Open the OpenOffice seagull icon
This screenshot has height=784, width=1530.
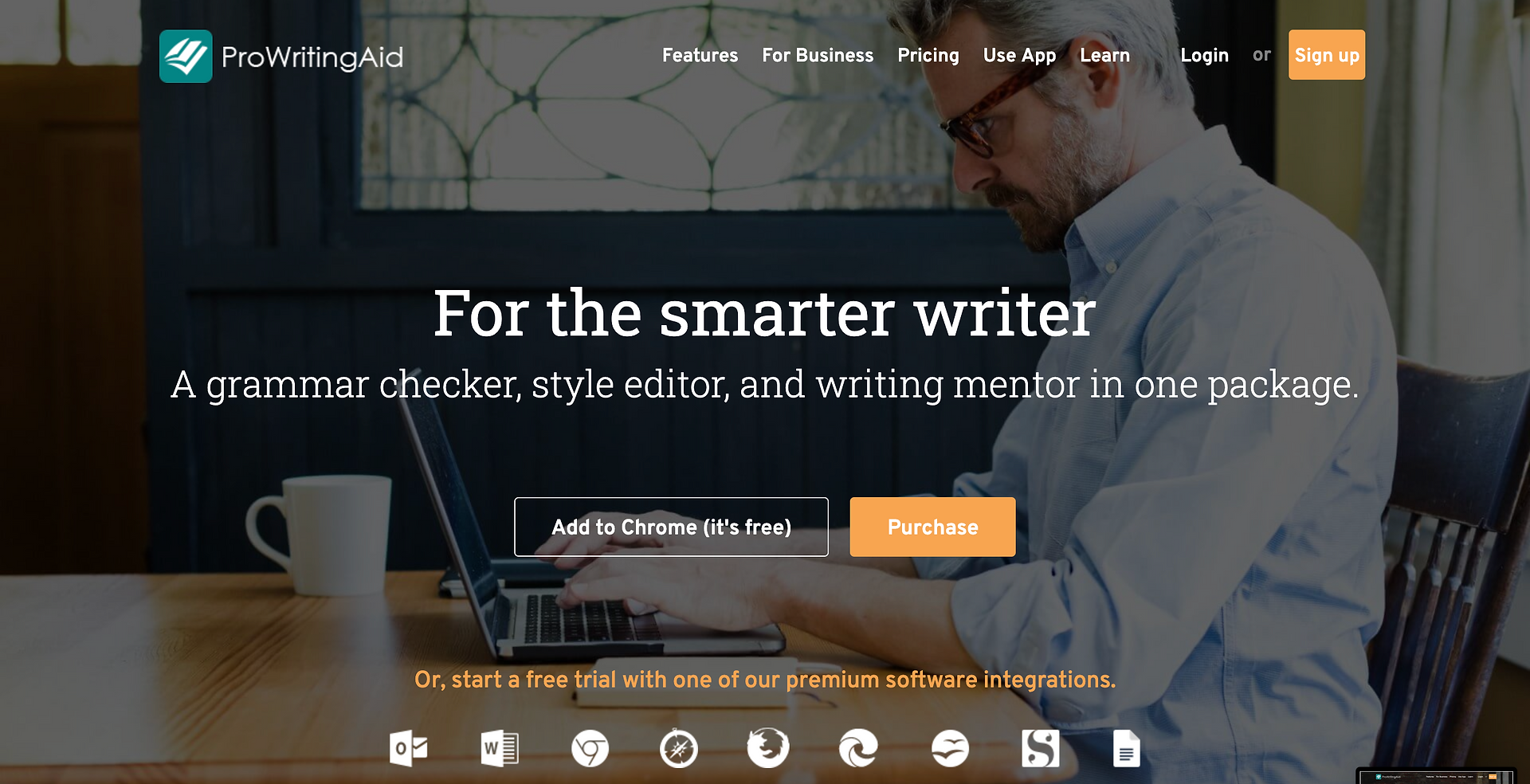click(950, 748)
